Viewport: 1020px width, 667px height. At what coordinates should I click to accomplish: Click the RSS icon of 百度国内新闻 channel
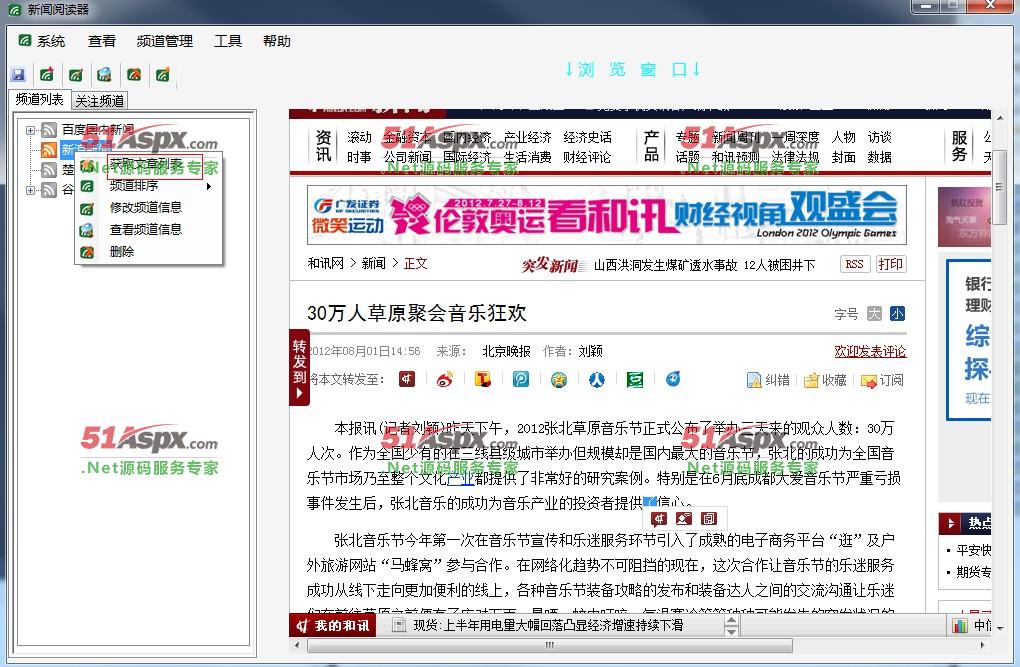coord(49,130)
